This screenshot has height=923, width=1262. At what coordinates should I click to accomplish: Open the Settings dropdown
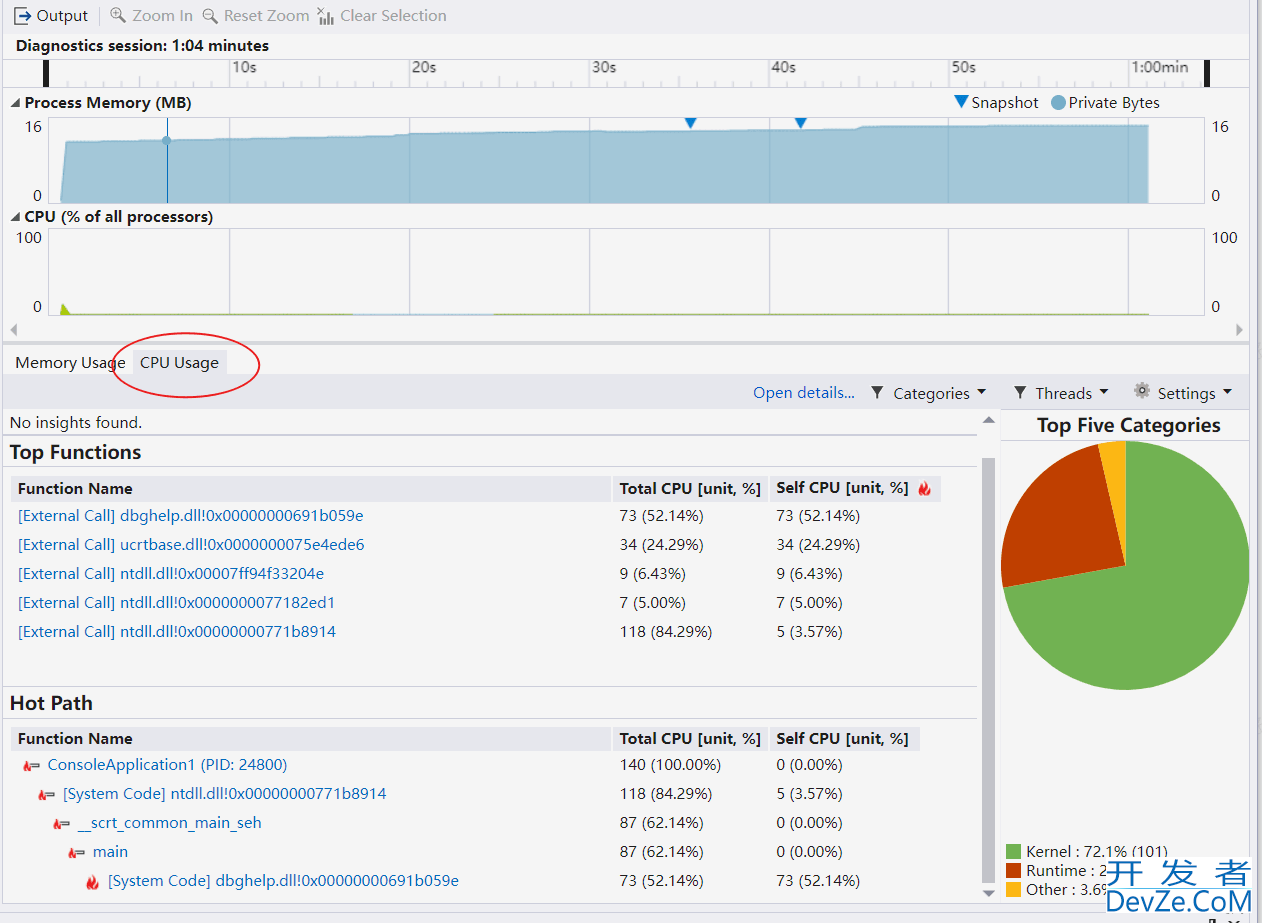tap(1183, 393)
